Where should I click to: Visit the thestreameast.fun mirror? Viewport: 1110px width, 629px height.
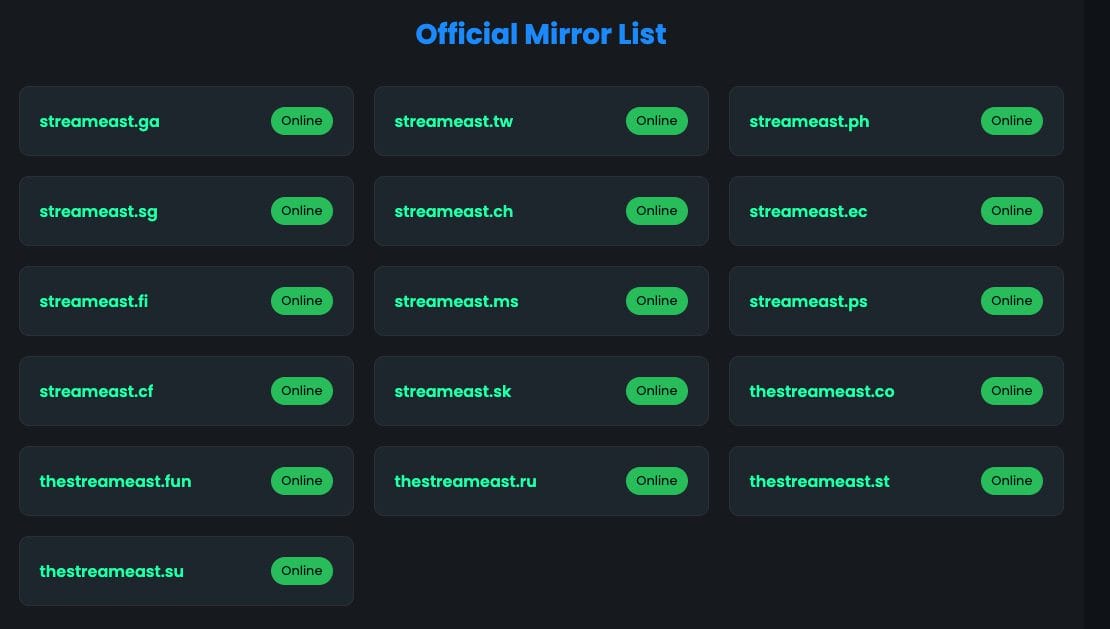point(116,482)
